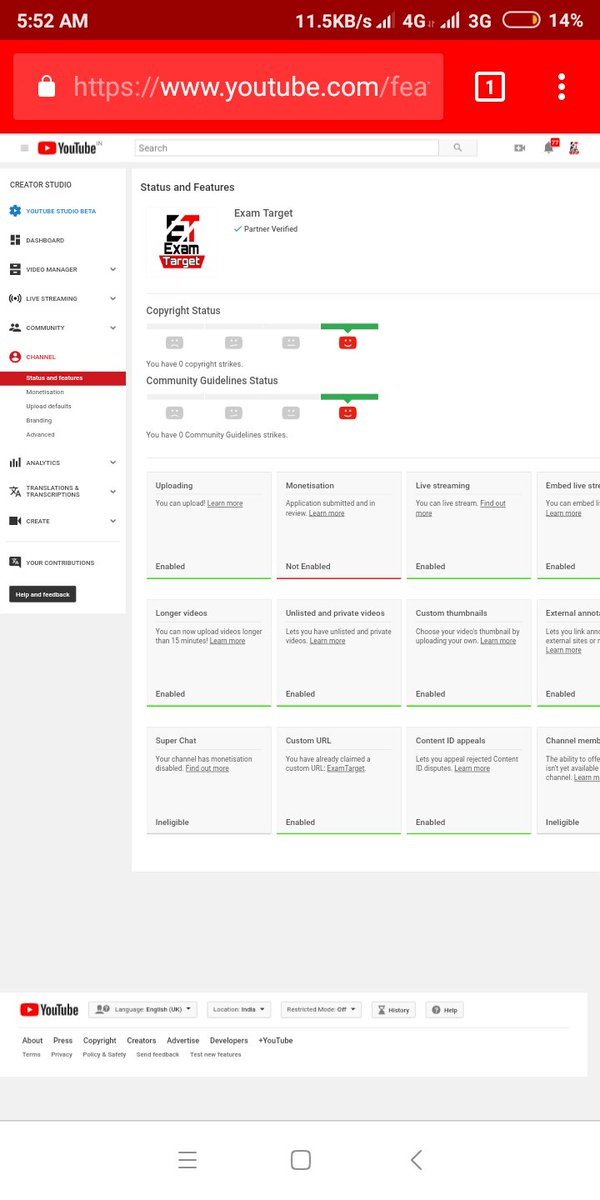The height and width of the screenshot is (1200, 600).
Task: Click the Help button in footer
Action: coord(445,1010)
